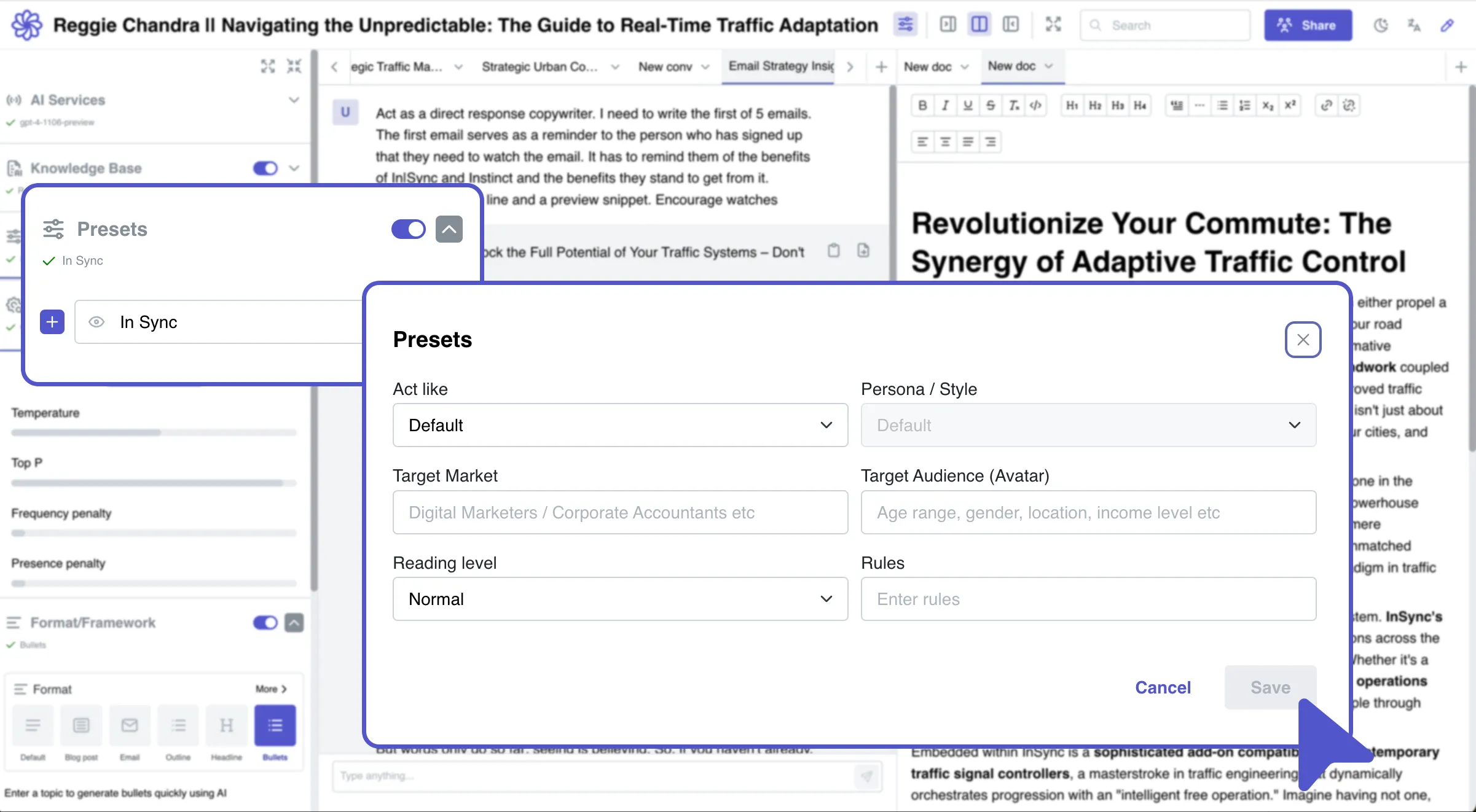Image resolution: width=1476 pixels, height=812 pixels.
Task: Collapse the Presets panel with the chevron
Action: [x=449, y=229]
